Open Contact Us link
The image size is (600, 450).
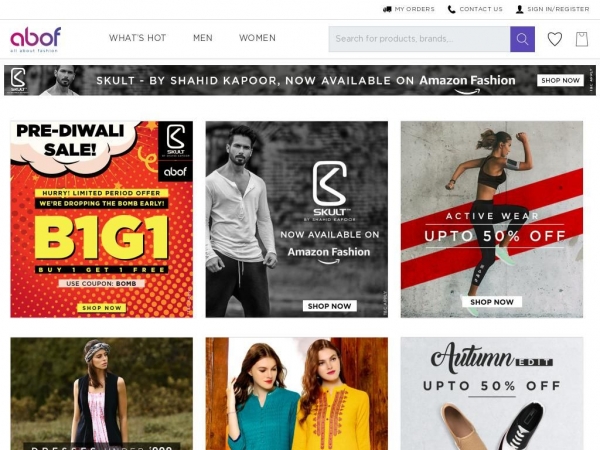481,9
